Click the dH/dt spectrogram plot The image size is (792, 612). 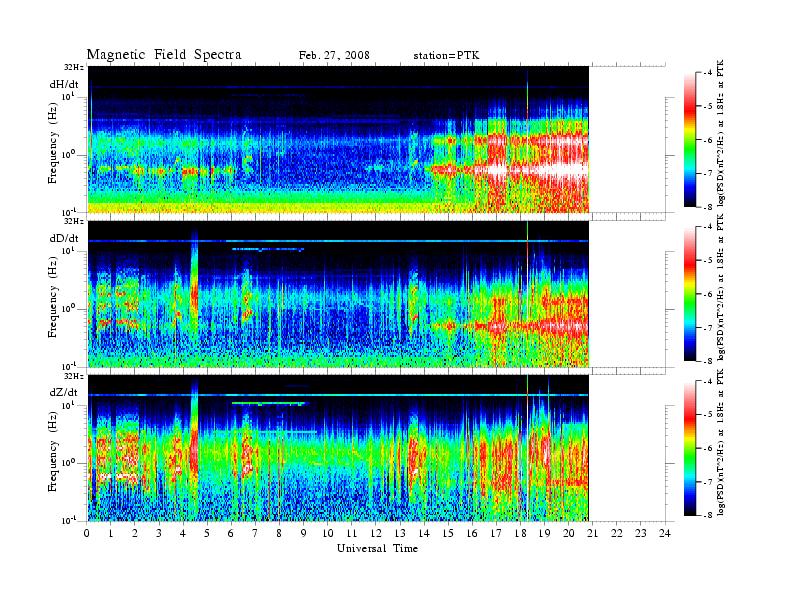click(338, 139)
